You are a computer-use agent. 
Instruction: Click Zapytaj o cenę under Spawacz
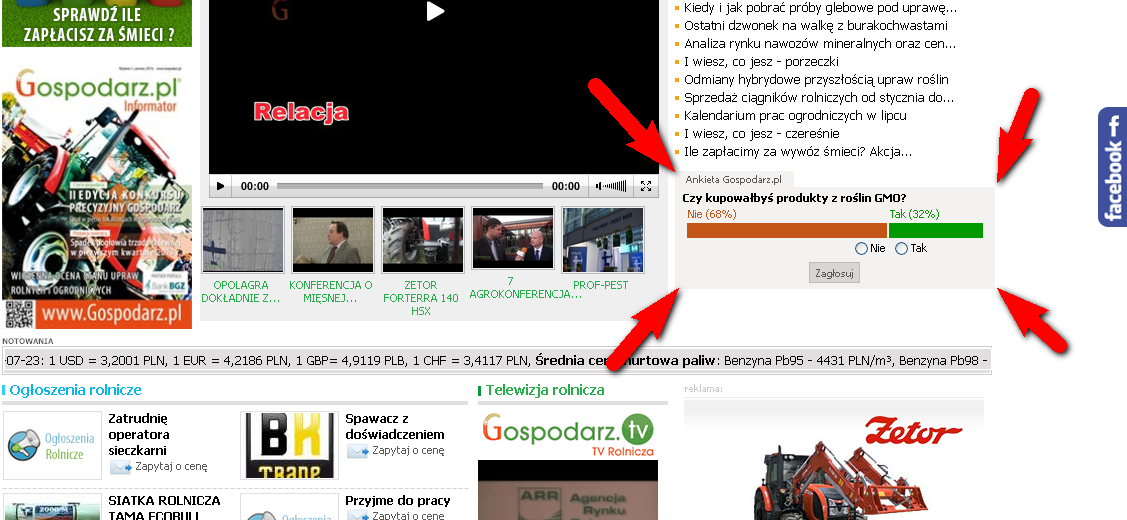pos(408,450)
